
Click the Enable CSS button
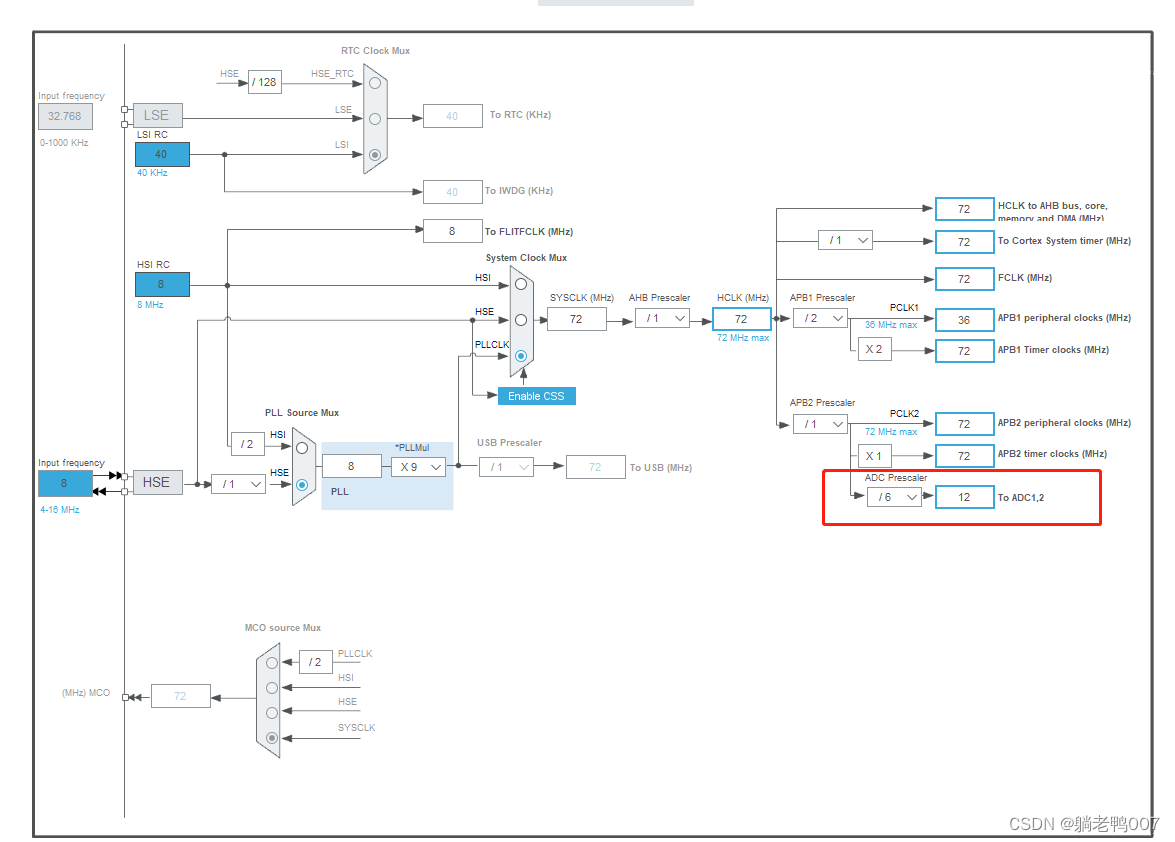point(537,396)
